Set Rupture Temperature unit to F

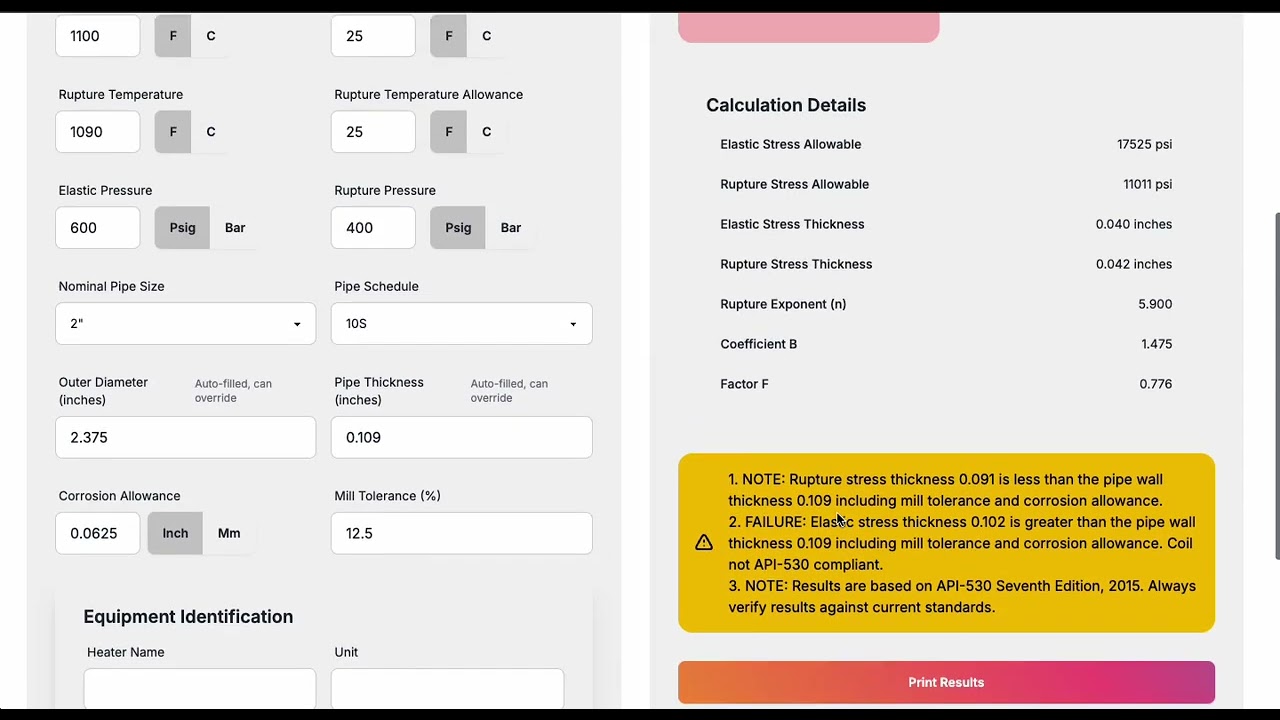click(173, 132)
